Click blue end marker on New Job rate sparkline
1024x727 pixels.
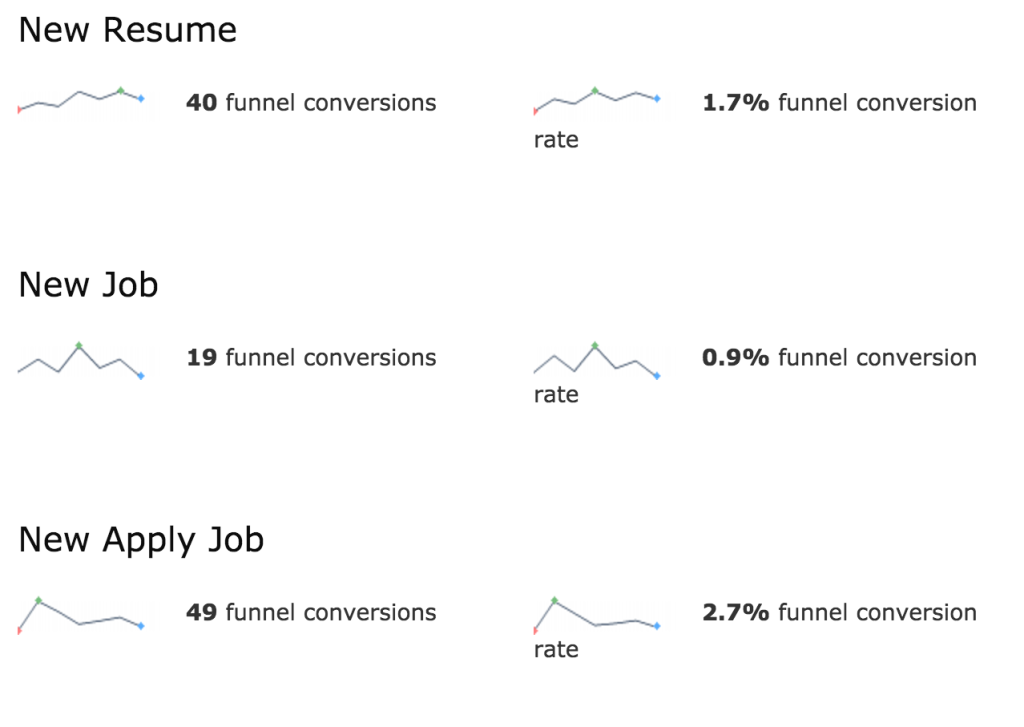point(657,375)
